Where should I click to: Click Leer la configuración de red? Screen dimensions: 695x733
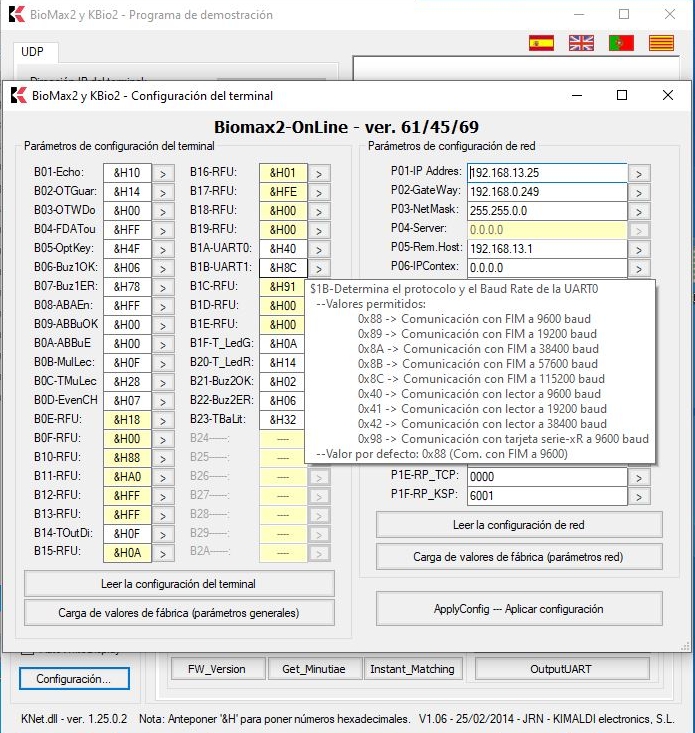[519, 525]
